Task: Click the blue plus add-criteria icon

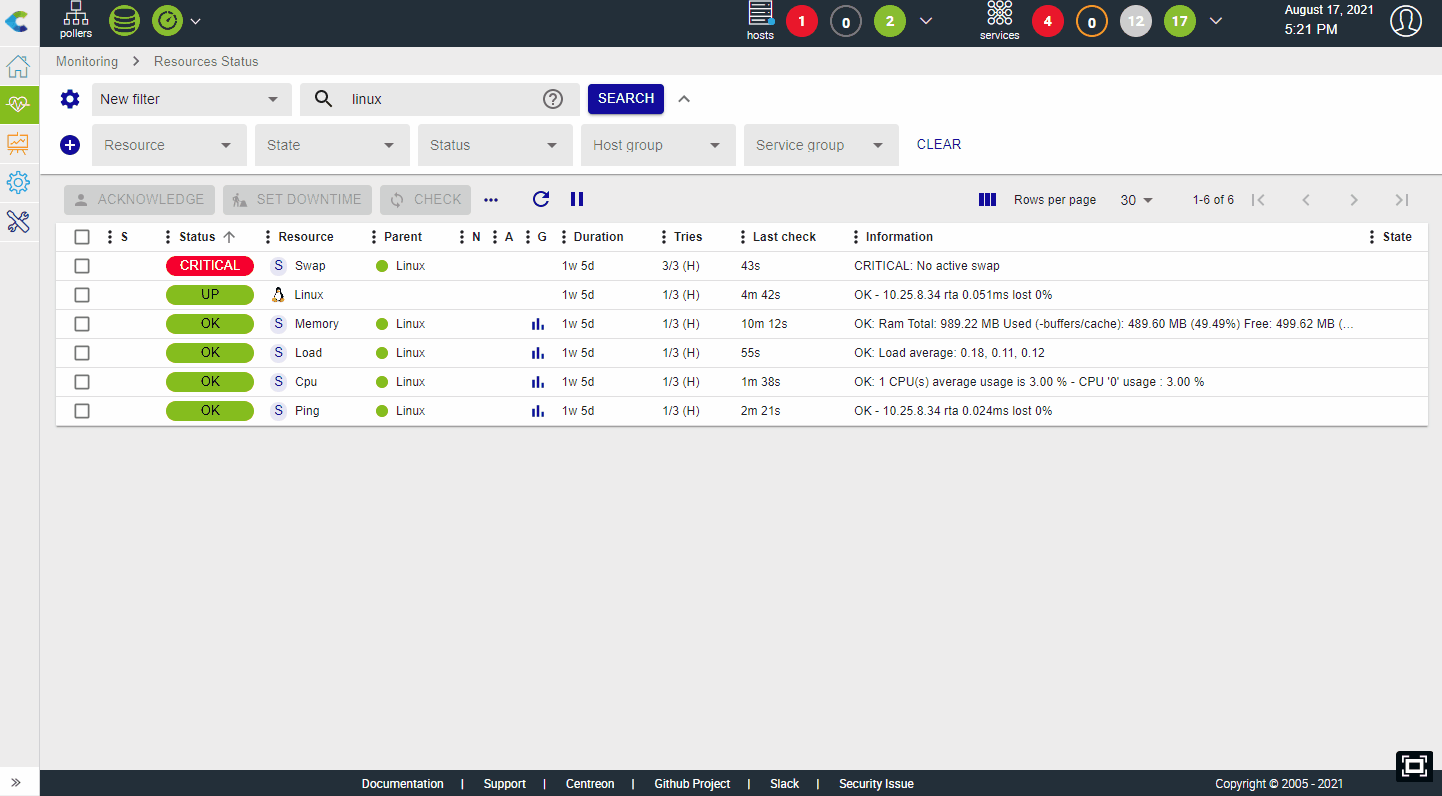Action: pos(70,145)
